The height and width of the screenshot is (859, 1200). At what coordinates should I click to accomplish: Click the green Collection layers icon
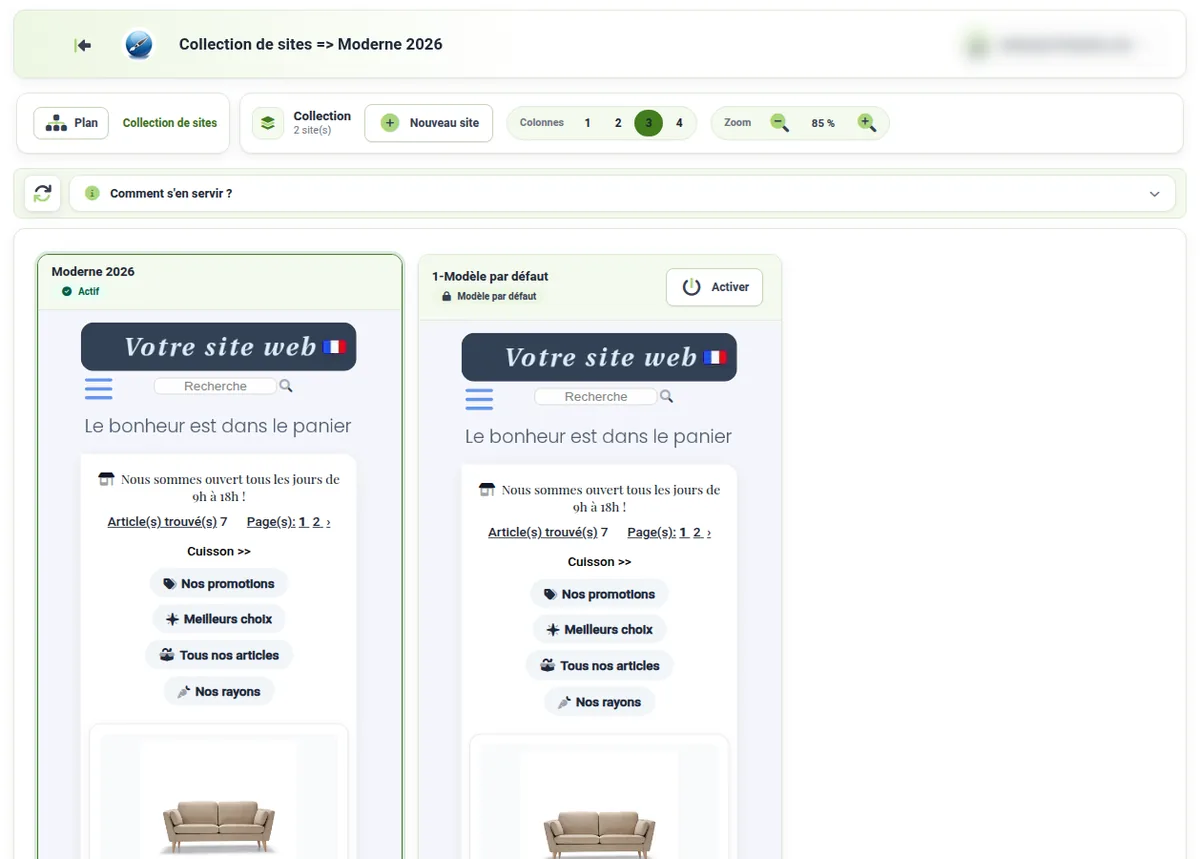pos(268,123)
